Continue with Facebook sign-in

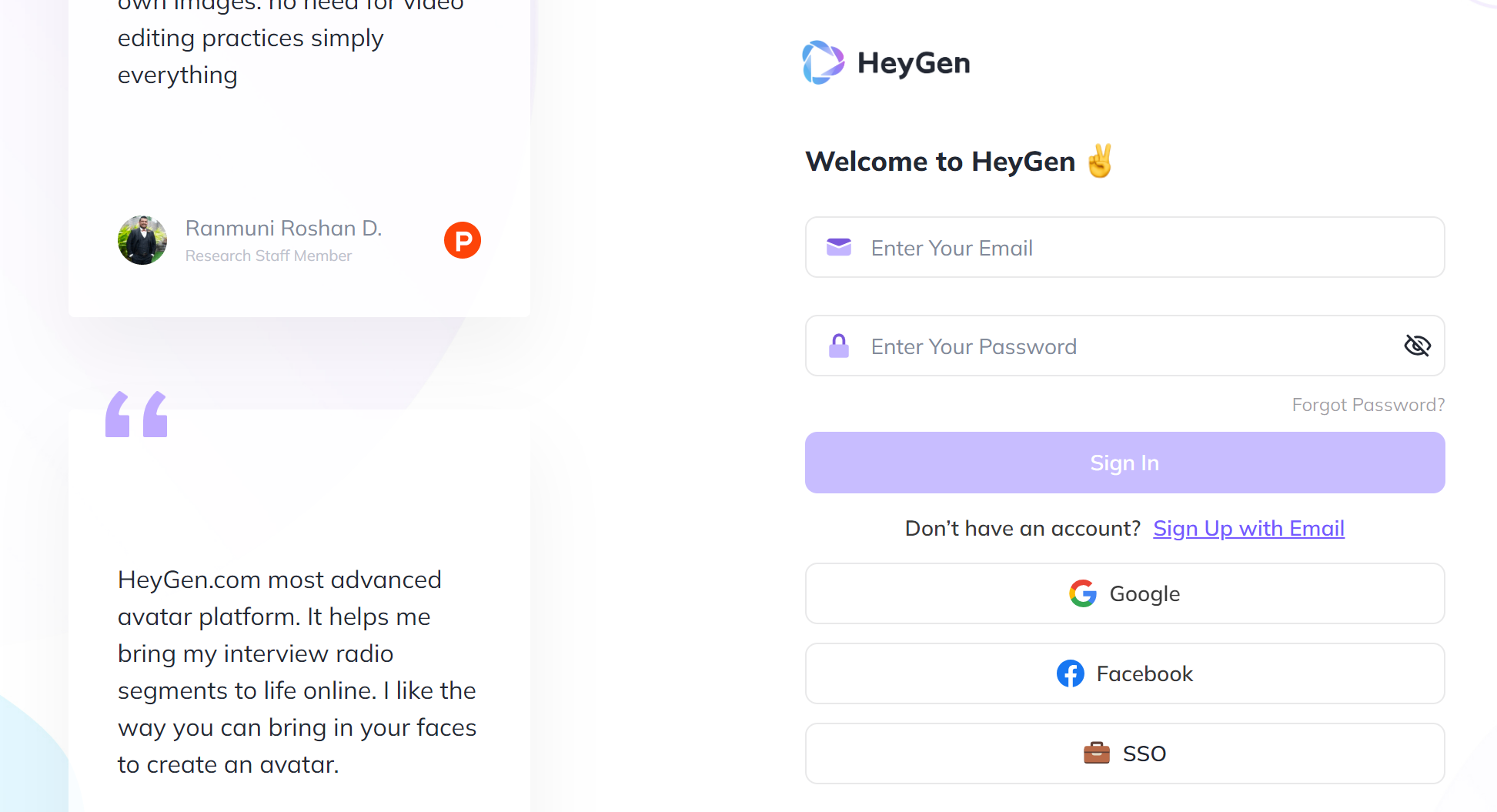tap(1124, 673)
